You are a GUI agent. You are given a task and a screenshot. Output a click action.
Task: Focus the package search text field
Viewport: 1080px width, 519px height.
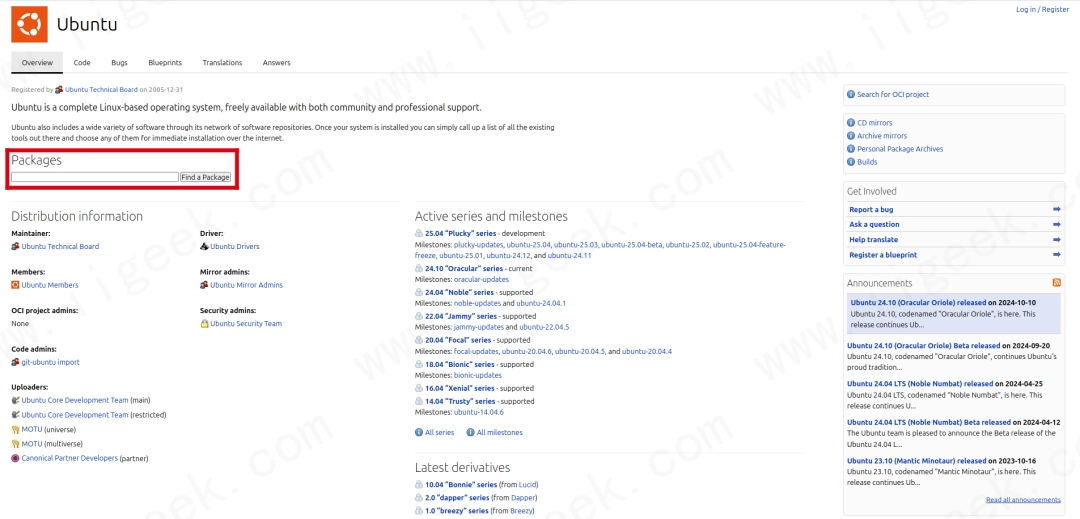click(x=95, y=177)
